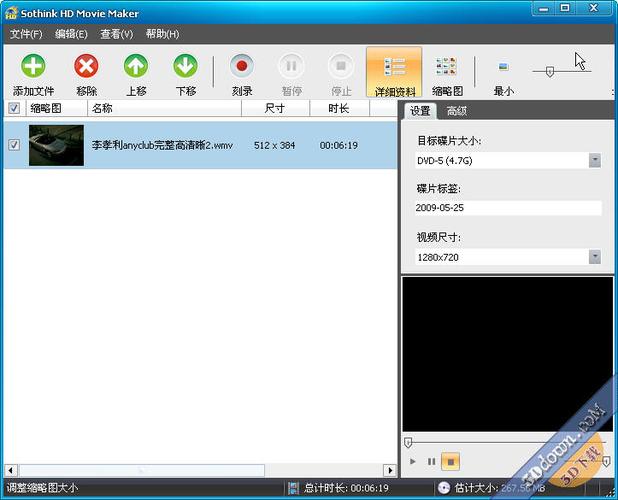The width and height of the screenshot is (618, 500).
Task: Click the film icon beside total duration
Action: (293, 488)
